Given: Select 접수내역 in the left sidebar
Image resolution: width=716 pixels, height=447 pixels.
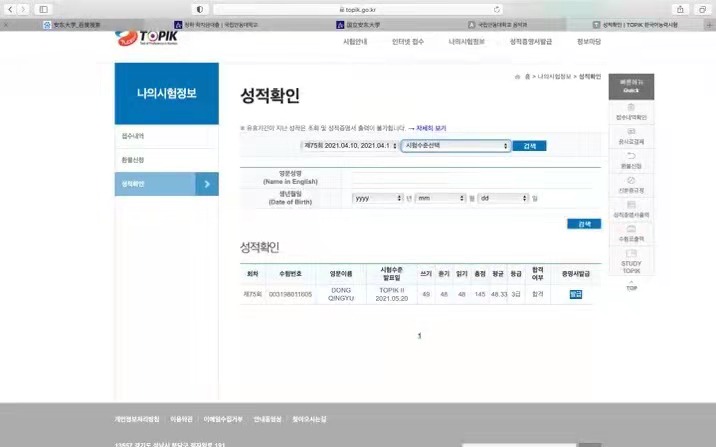Looking at the screenshot, I should [167, 136].
